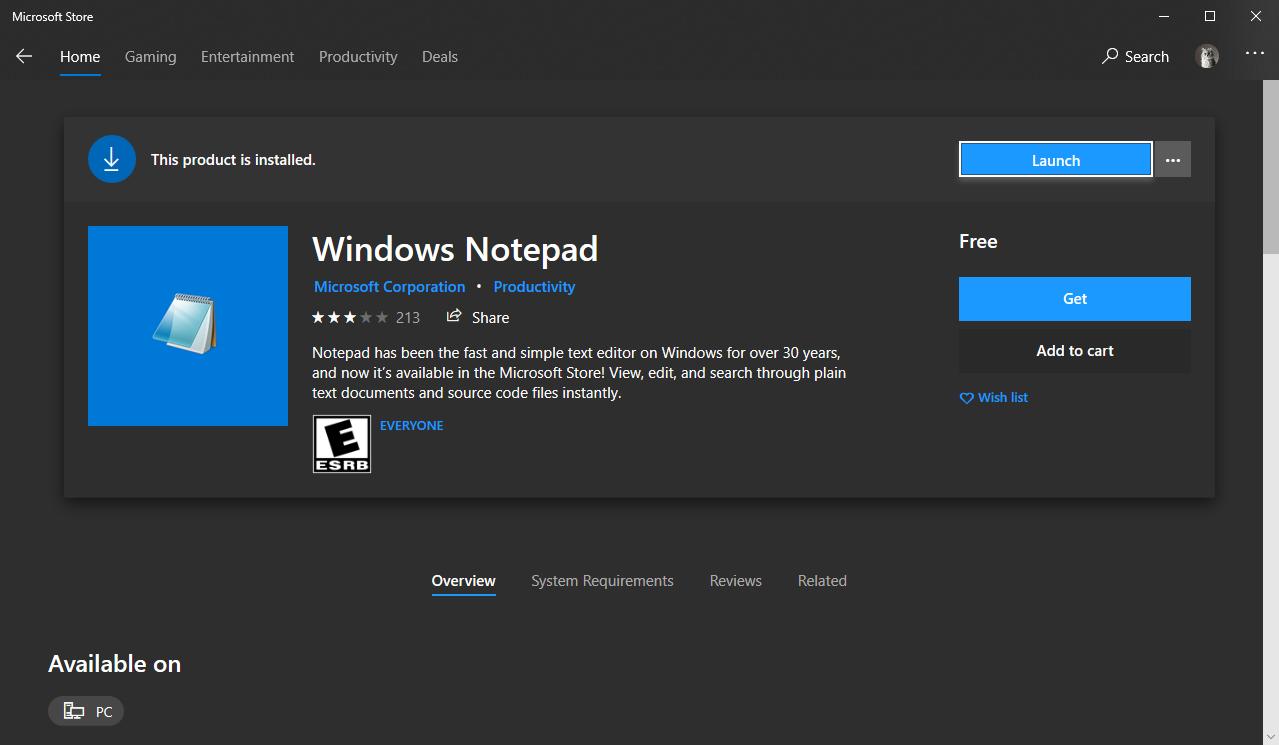Click the Get button
The height and width of the screenshot is (745, 1279).
click(x=1075, y=299)
